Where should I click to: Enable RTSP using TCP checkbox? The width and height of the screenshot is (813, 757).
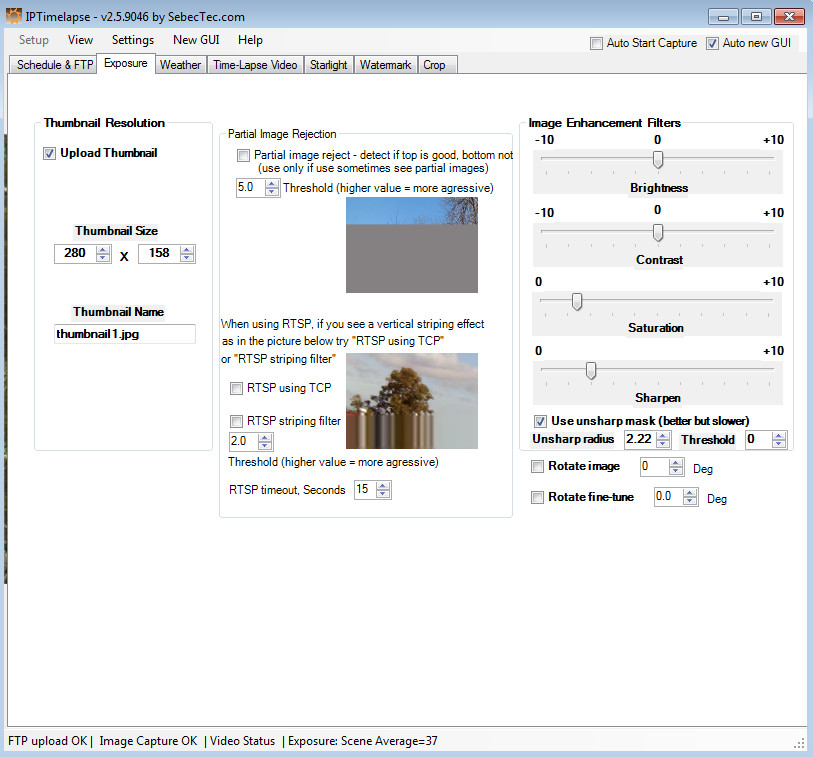point(236,388)
